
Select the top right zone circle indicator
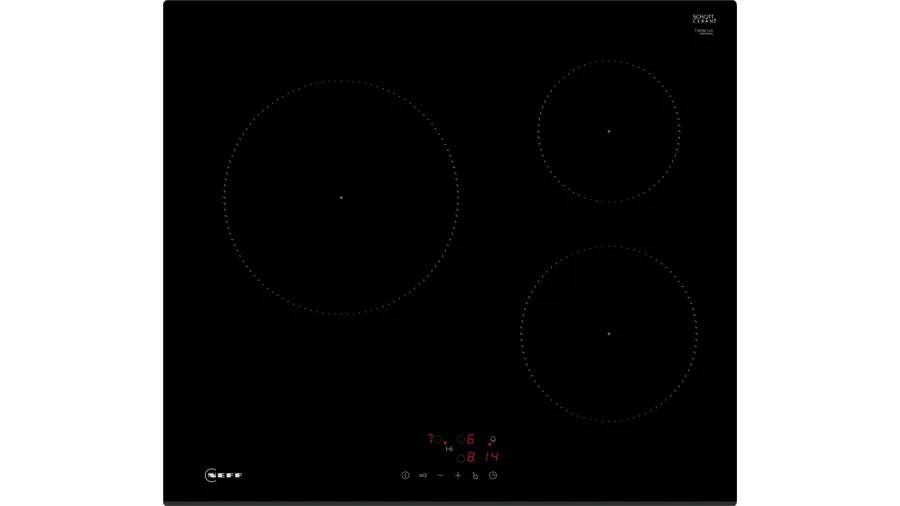tap(460, 439)
